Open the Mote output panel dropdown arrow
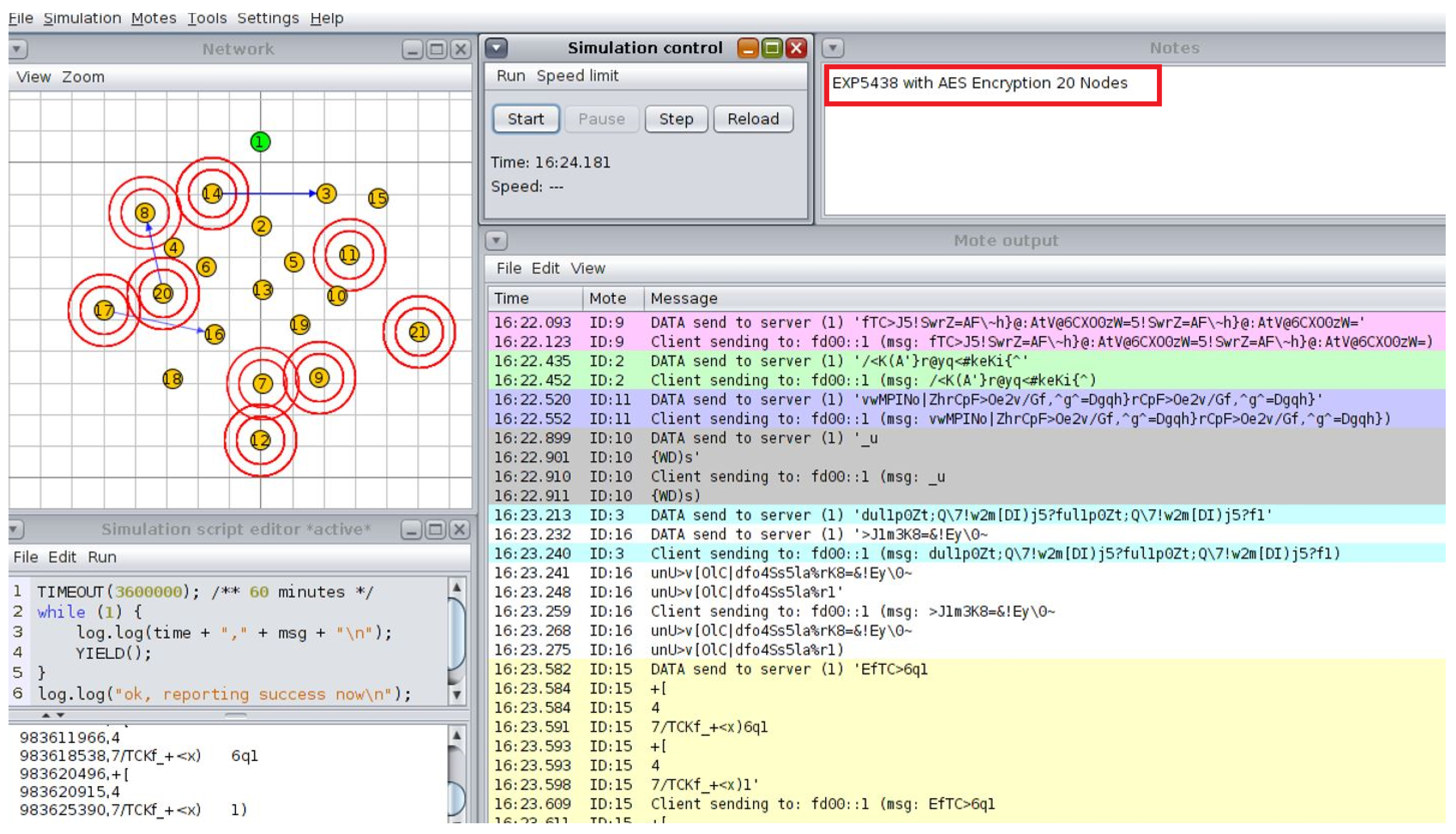Viewport: 1456px width, 834px height. point(497,241)
